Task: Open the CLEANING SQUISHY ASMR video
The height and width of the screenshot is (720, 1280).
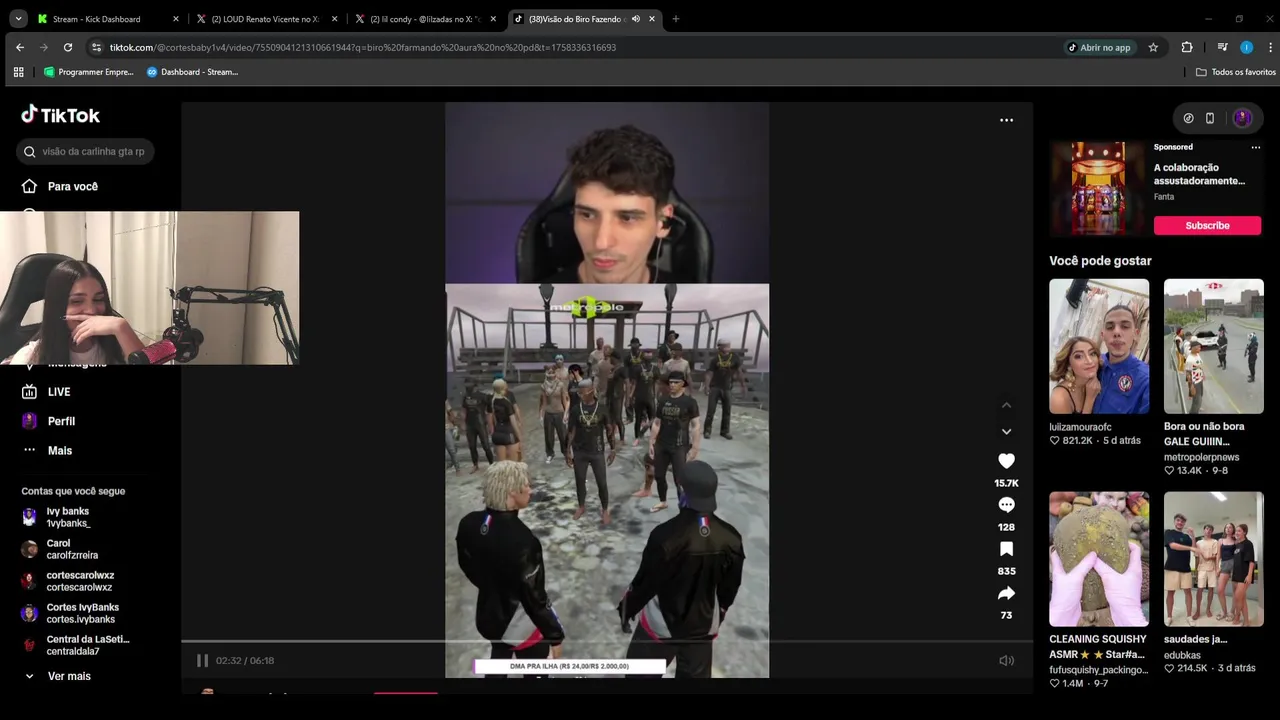Action: tap(1099, 559)
